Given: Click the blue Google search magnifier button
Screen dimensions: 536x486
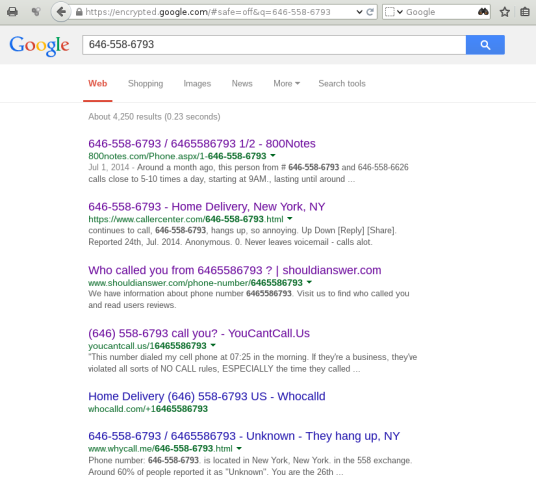Looking at the screenshot, I should click(x=485, y=44).
